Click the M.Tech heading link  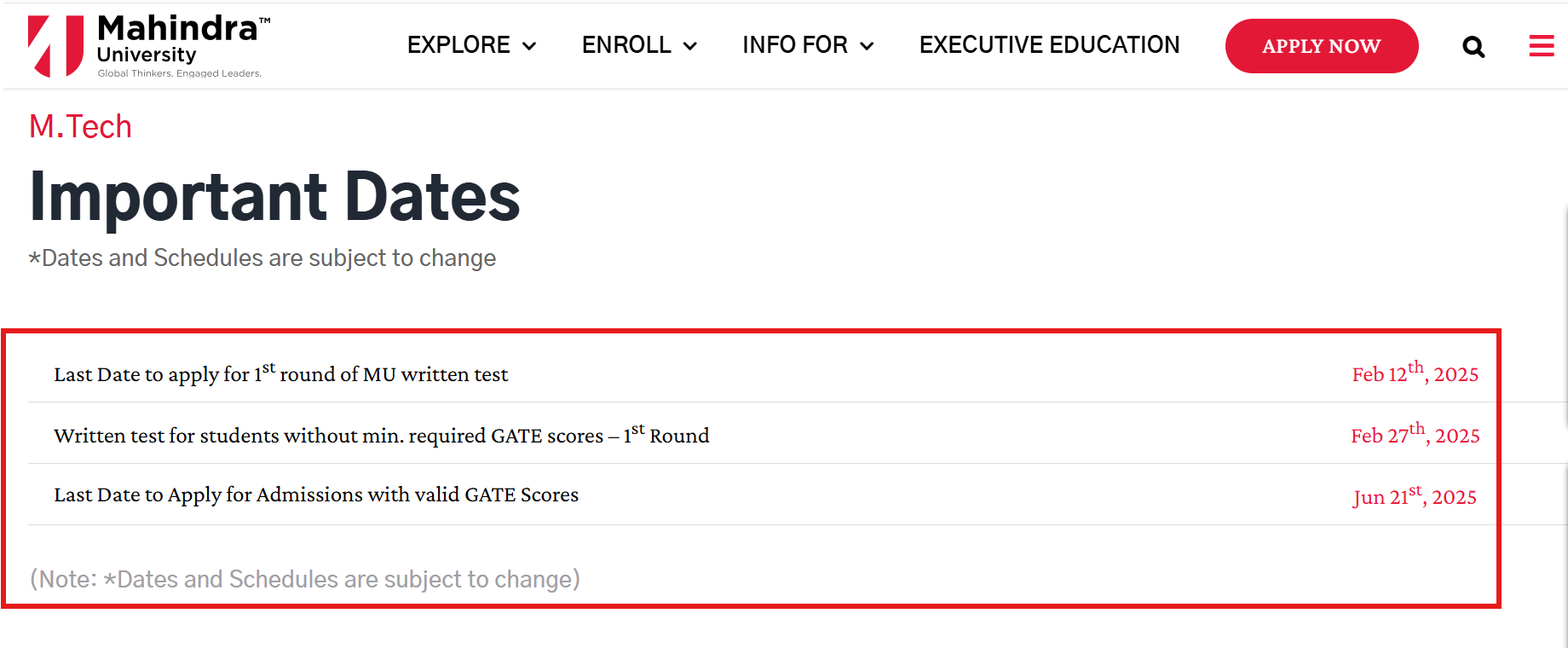tap(81, 127)
